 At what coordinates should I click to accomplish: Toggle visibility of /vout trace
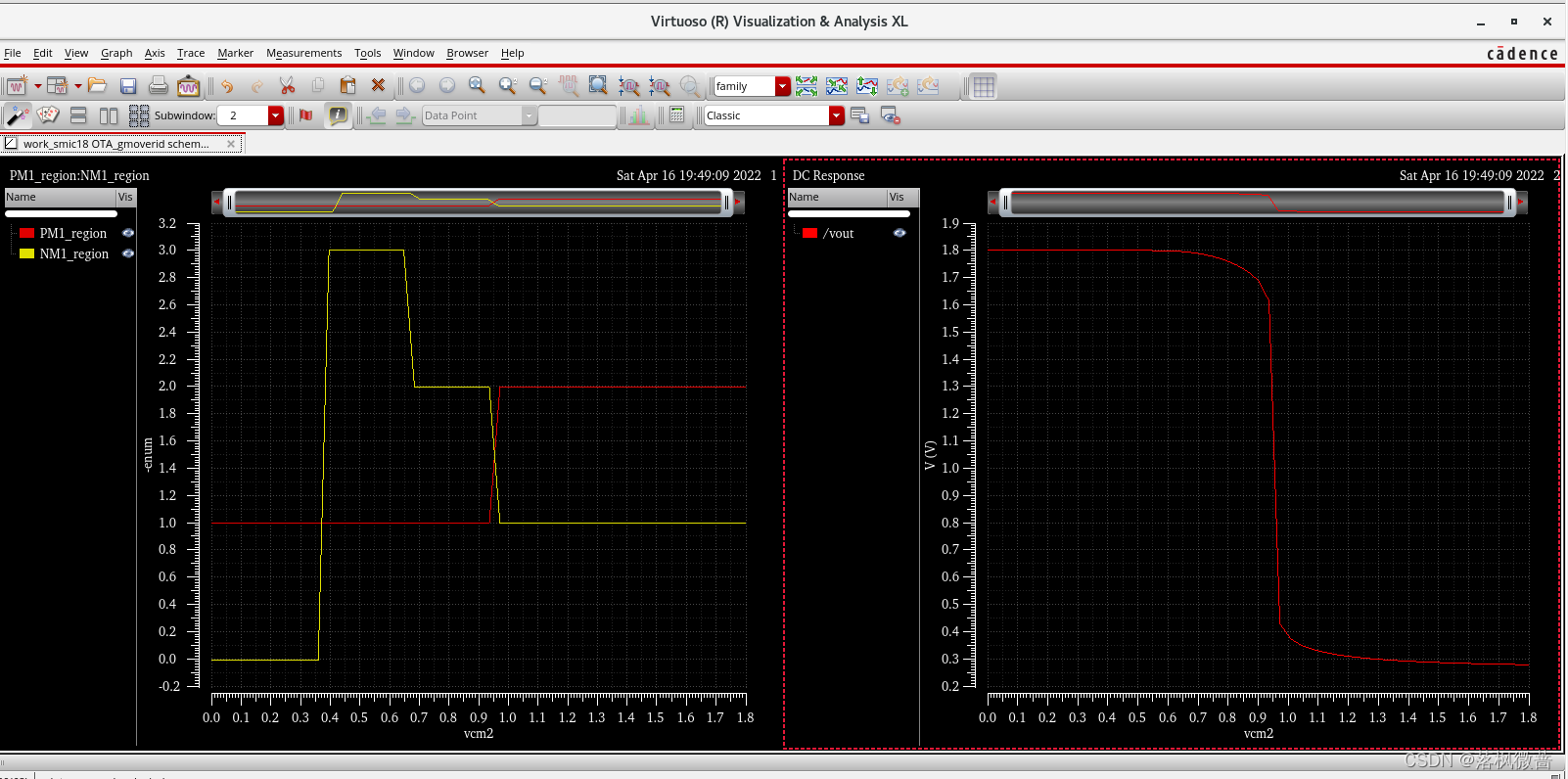pyautogui.click(x=899, y=233)
